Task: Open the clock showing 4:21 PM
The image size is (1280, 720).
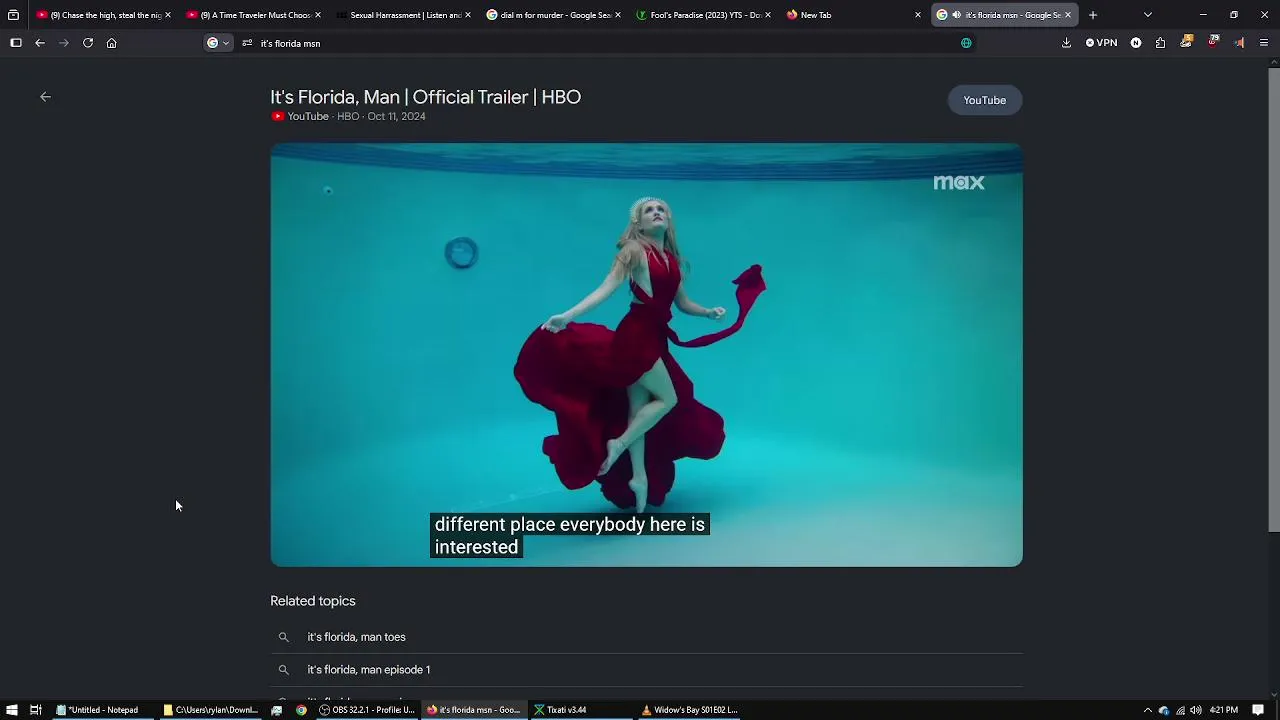Action: coord(1224,710)
